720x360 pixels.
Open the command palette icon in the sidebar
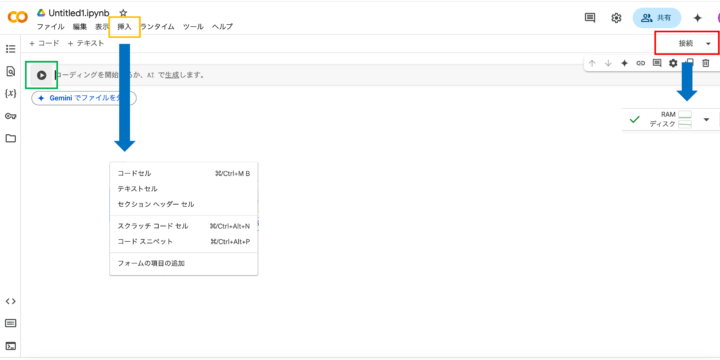coord(10,323)
